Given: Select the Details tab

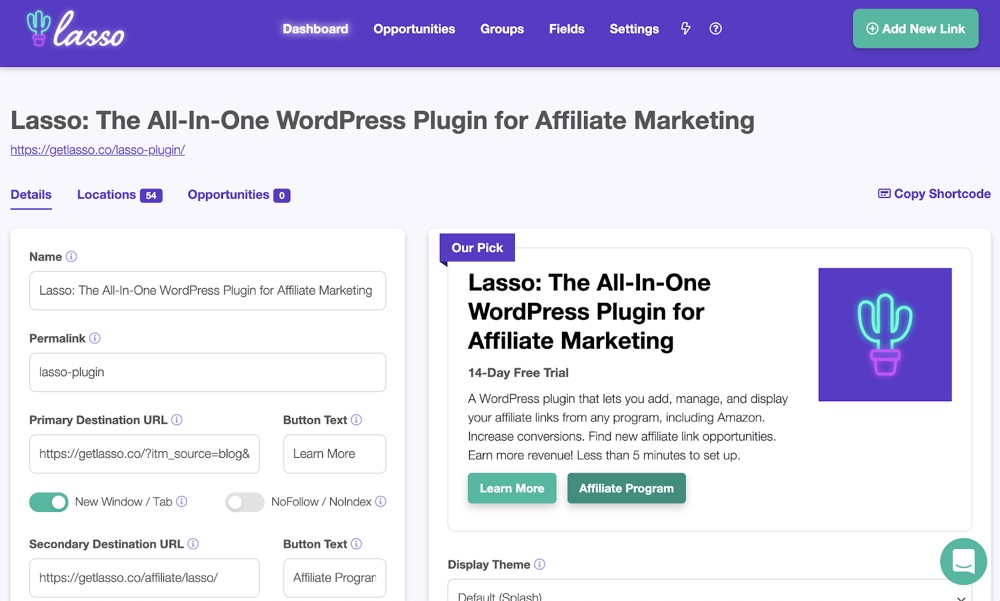Looking at the screenshot, I should tap(31, 195).
